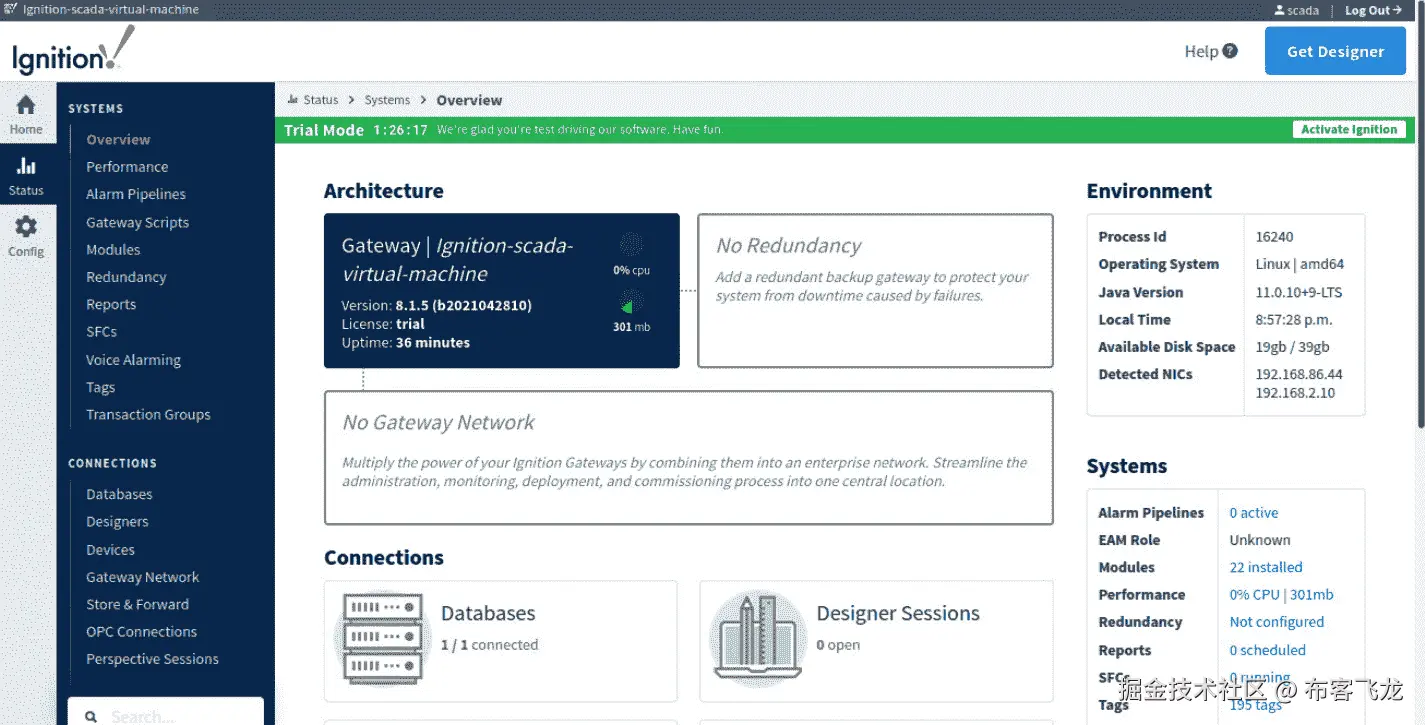Log out of the gateway
Screen dimensions: 1425x725
1373,10
